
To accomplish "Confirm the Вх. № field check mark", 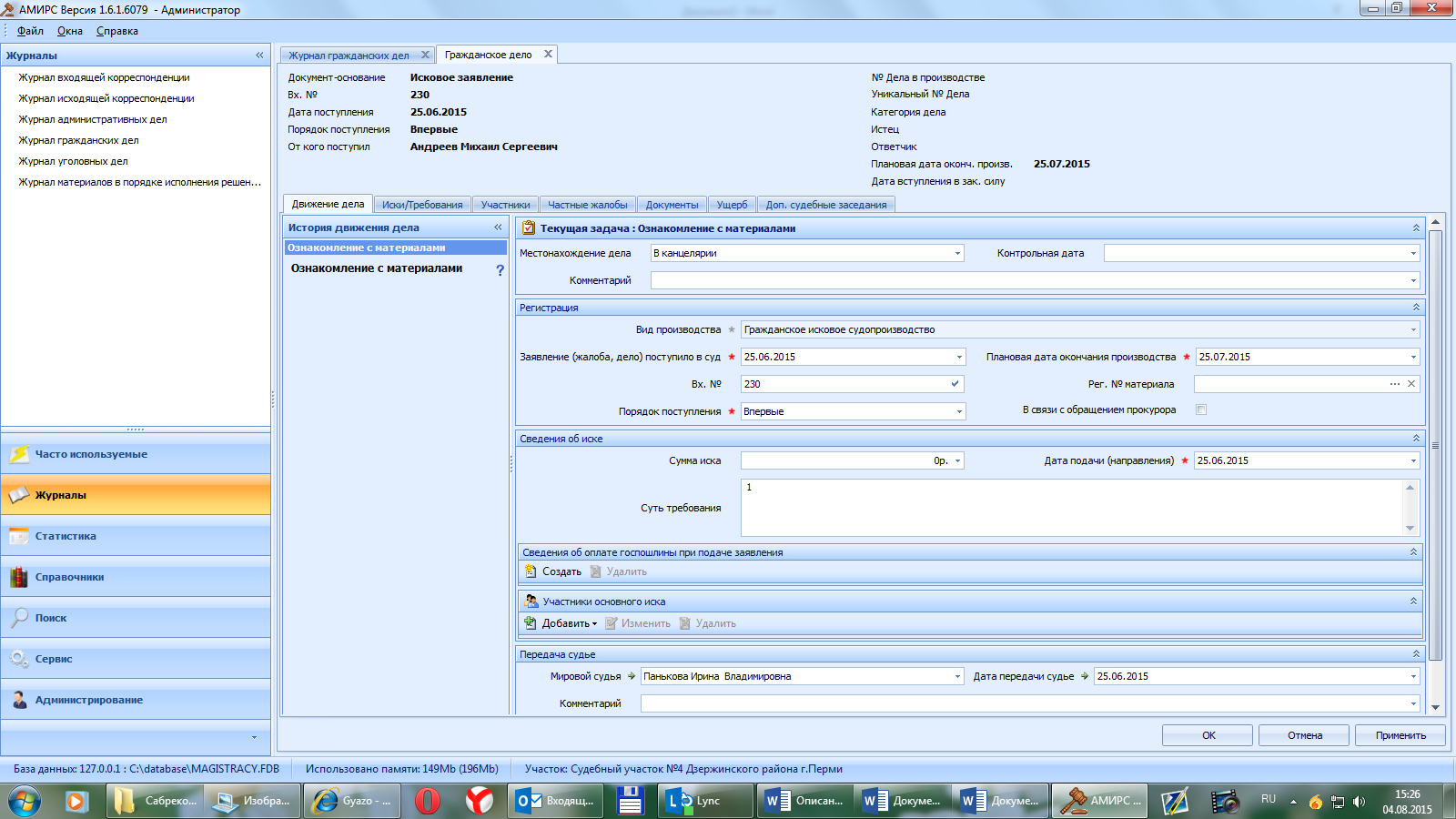I will click(955, 384).
